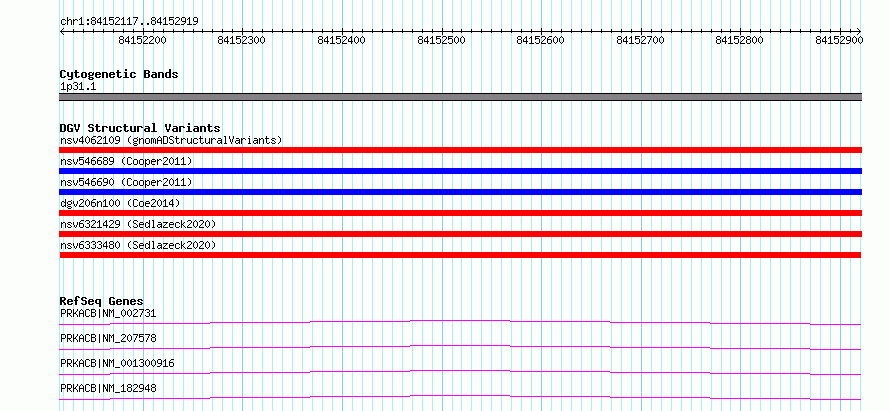Select variant label nsv546689 (Cooper2011)

pos(126,161)
